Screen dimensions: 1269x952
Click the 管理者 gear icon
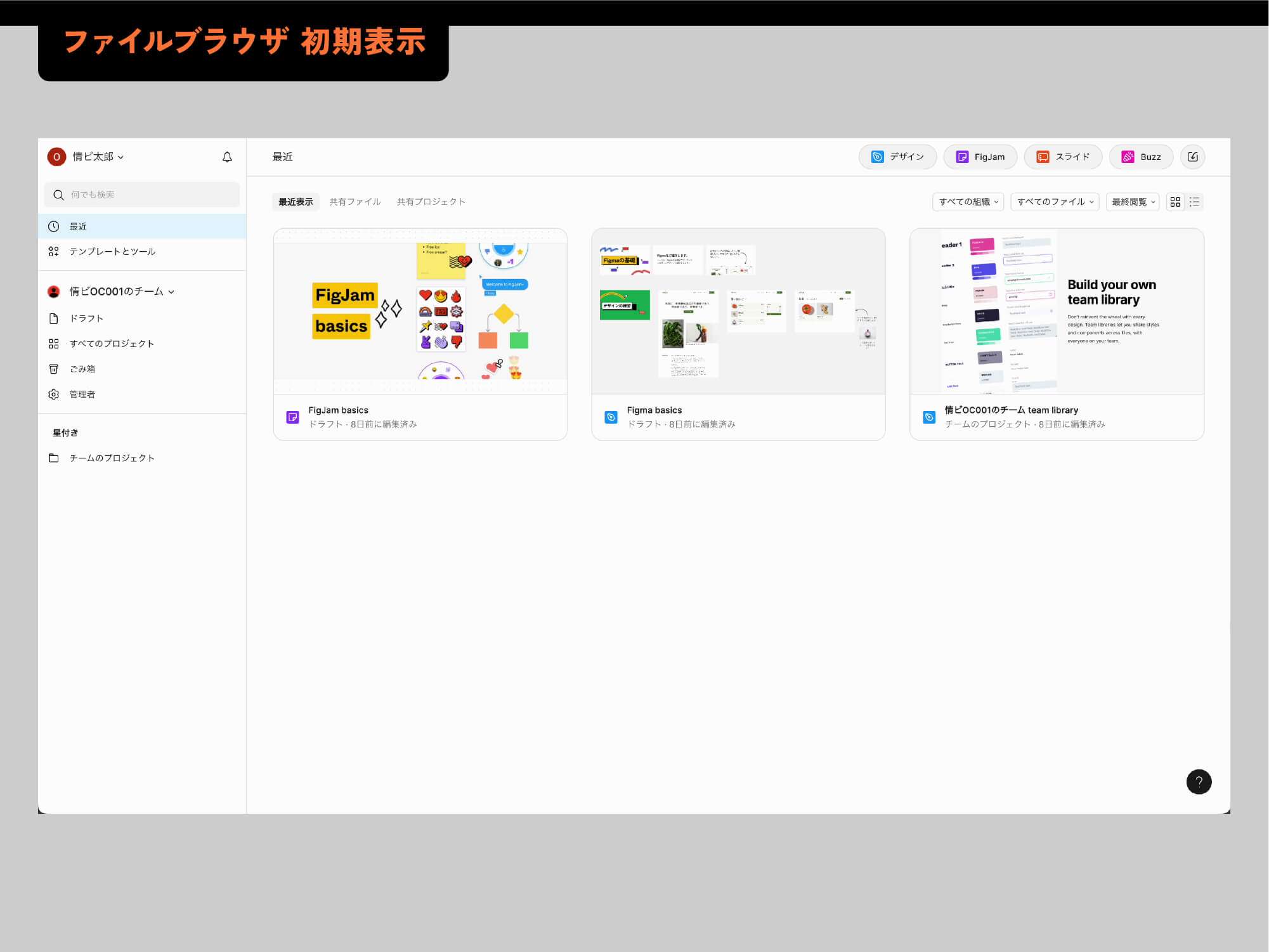(54, 394)
